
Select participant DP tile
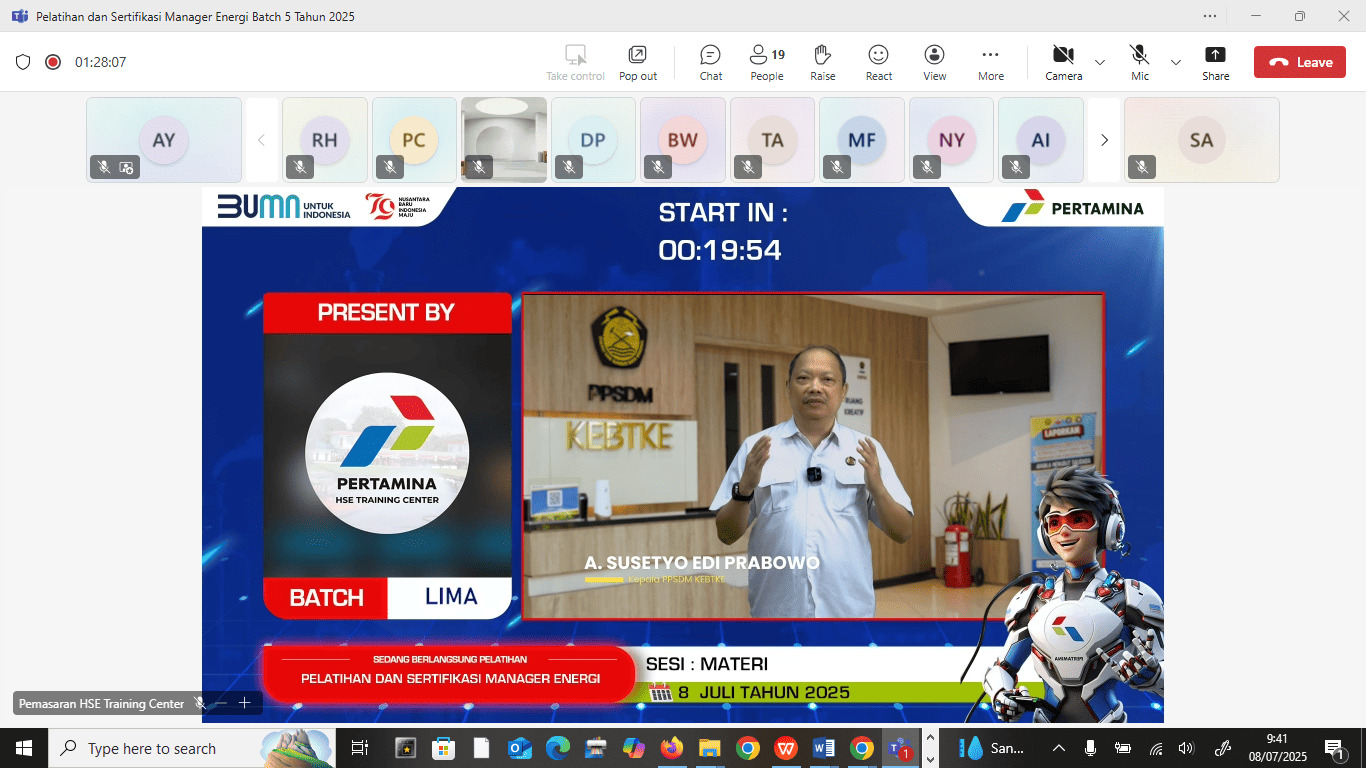tap(593, 140)
